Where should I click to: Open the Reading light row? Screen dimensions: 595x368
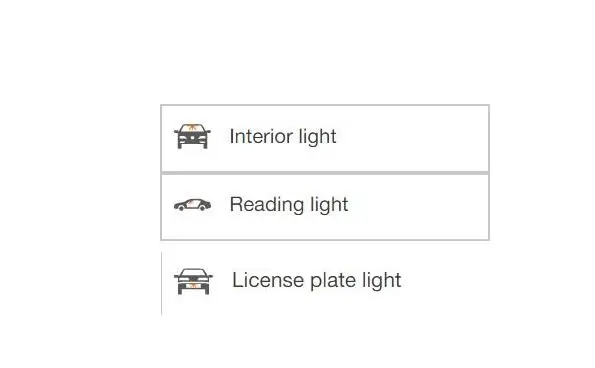pos(325,207)
